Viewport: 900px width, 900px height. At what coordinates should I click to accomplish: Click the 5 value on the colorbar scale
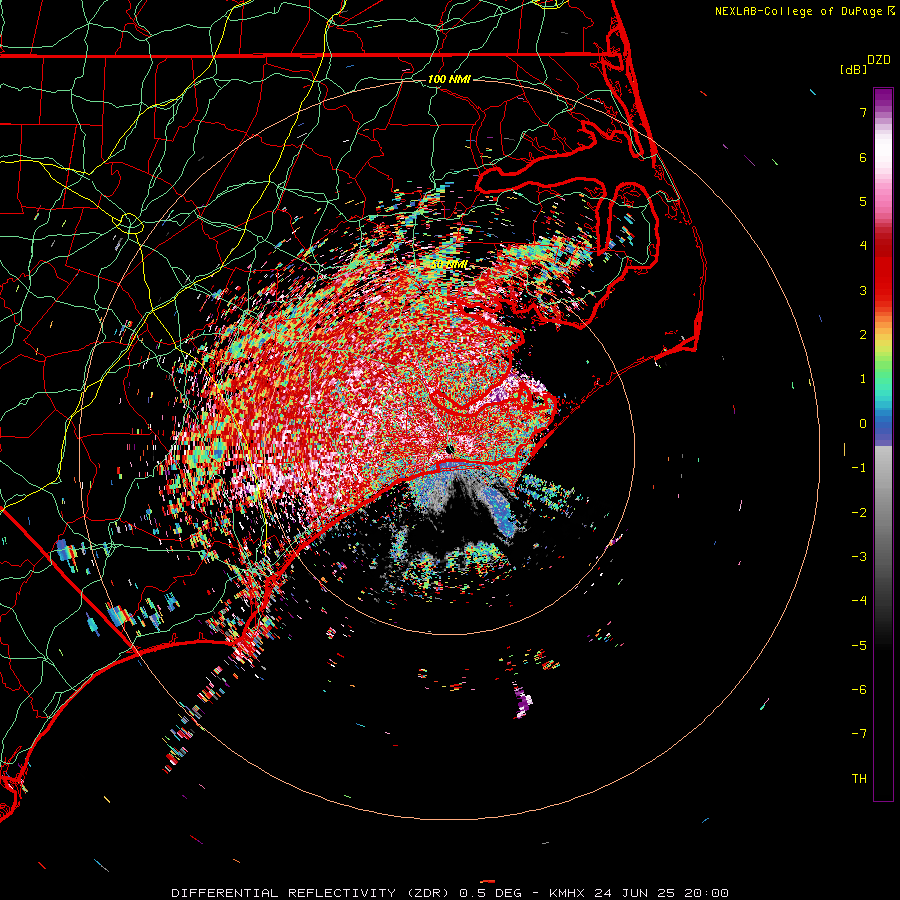pos(863,201)
